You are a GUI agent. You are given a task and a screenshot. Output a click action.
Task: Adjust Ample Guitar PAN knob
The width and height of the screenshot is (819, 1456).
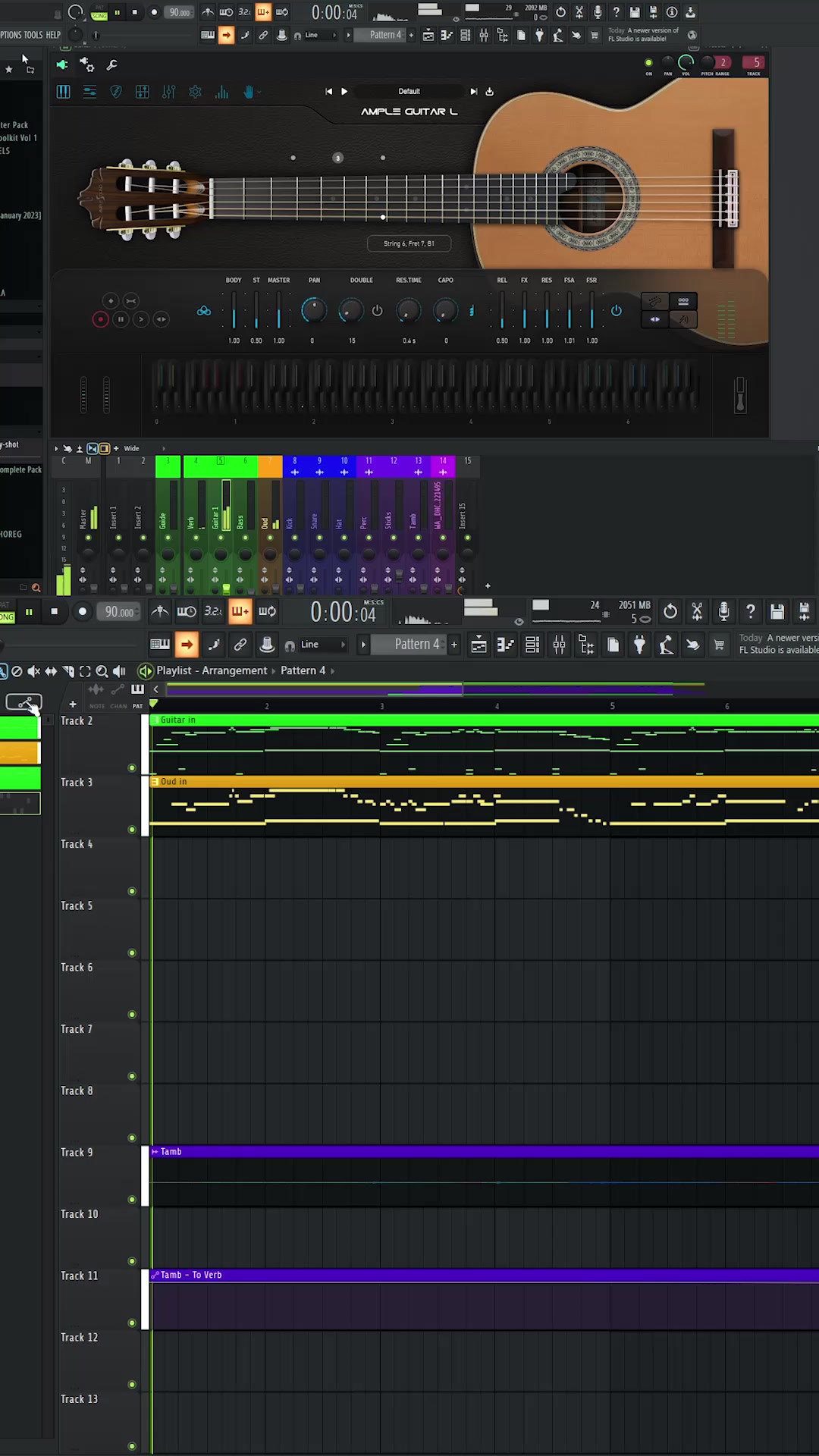click(x=313, y=309)
